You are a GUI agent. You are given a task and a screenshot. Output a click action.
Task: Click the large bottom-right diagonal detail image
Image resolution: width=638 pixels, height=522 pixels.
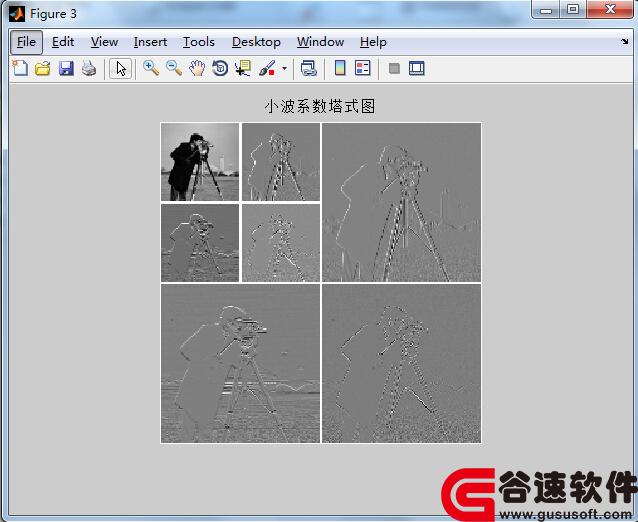[x=401, y=363]
